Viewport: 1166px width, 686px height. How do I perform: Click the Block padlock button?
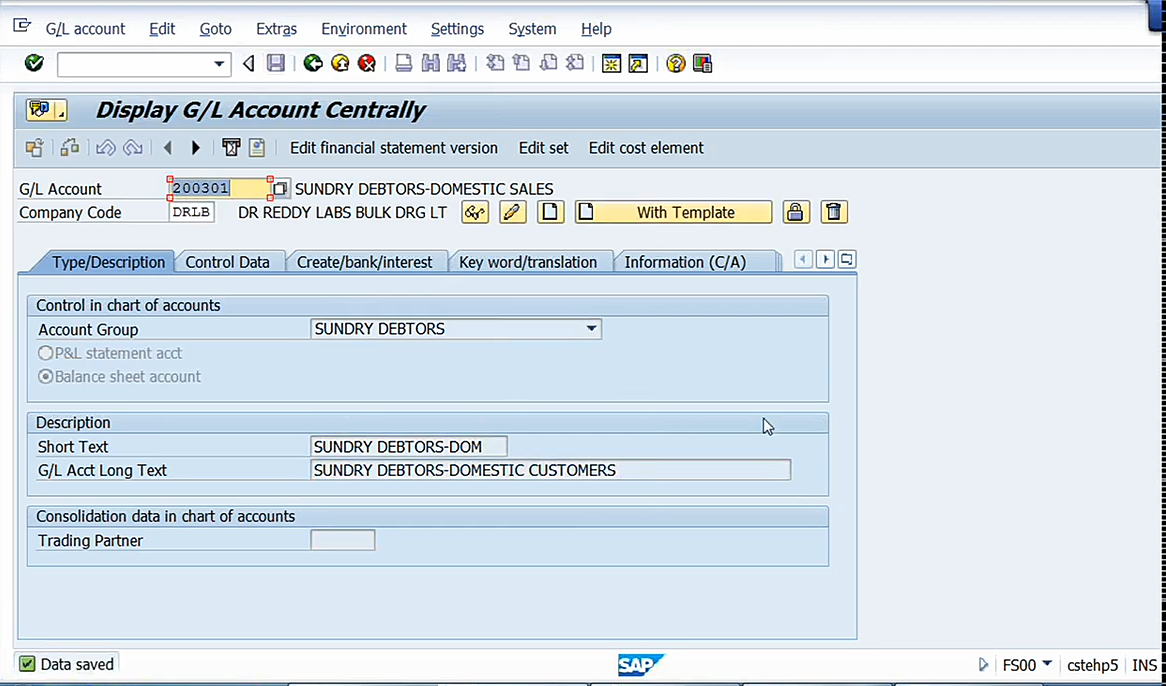[x=795, y=213]
